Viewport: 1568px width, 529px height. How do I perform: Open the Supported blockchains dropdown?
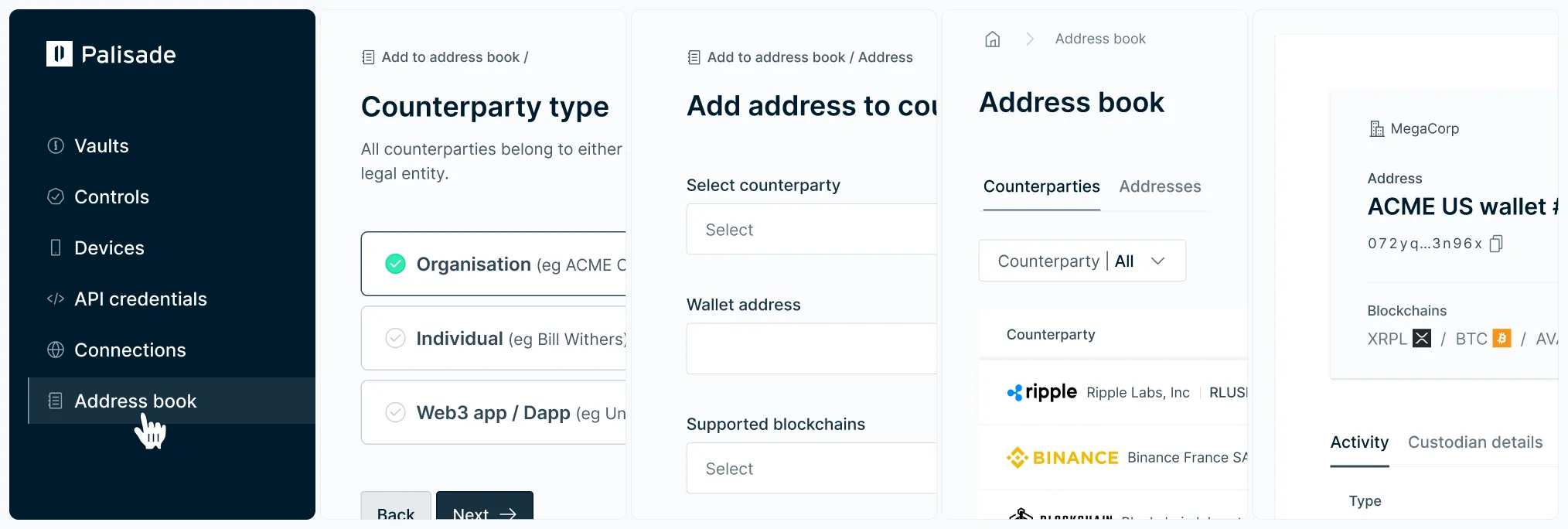coord(811,469)
